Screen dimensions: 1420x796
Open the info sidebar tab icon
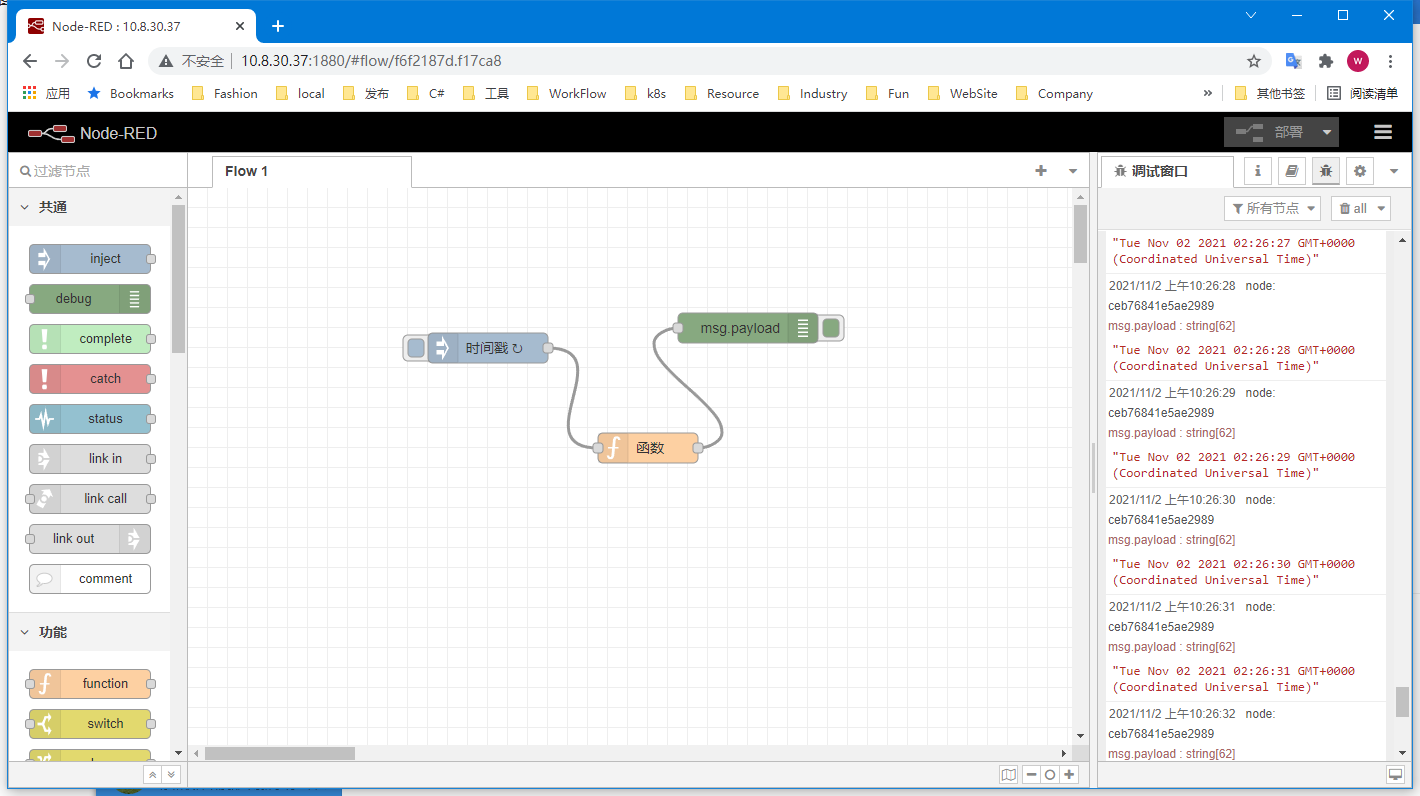[x=1257, y=171]
